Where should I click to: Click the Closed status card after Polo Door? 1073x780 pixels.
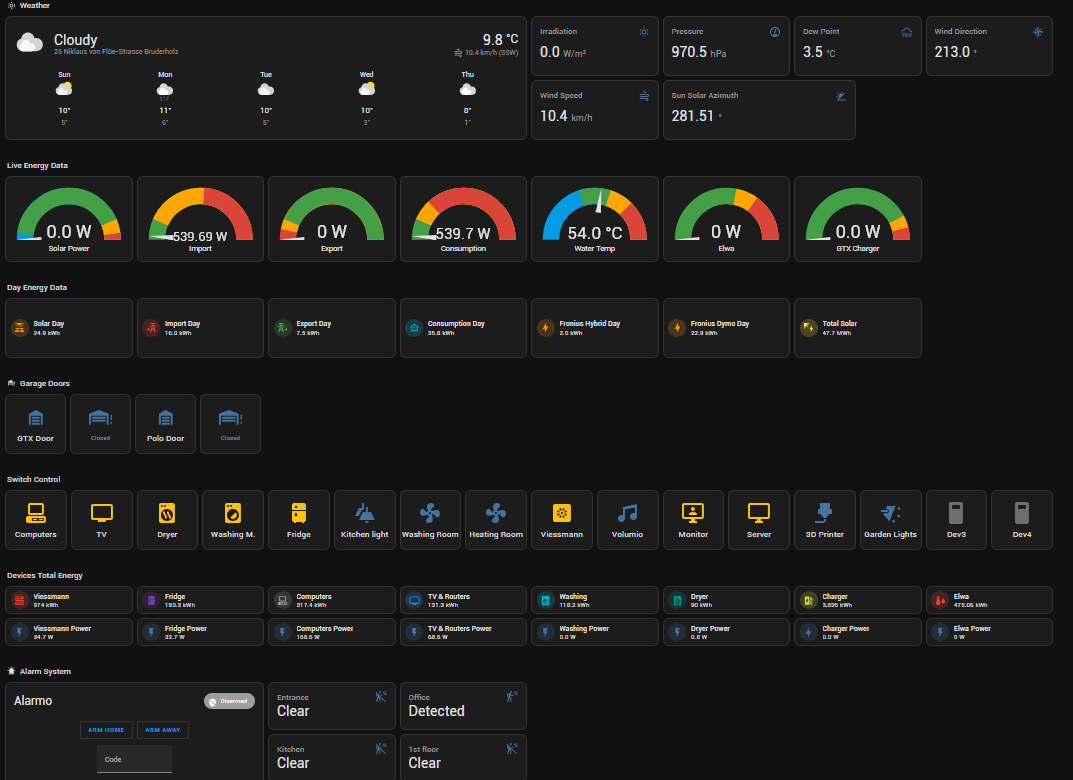[x=231, y=424]
